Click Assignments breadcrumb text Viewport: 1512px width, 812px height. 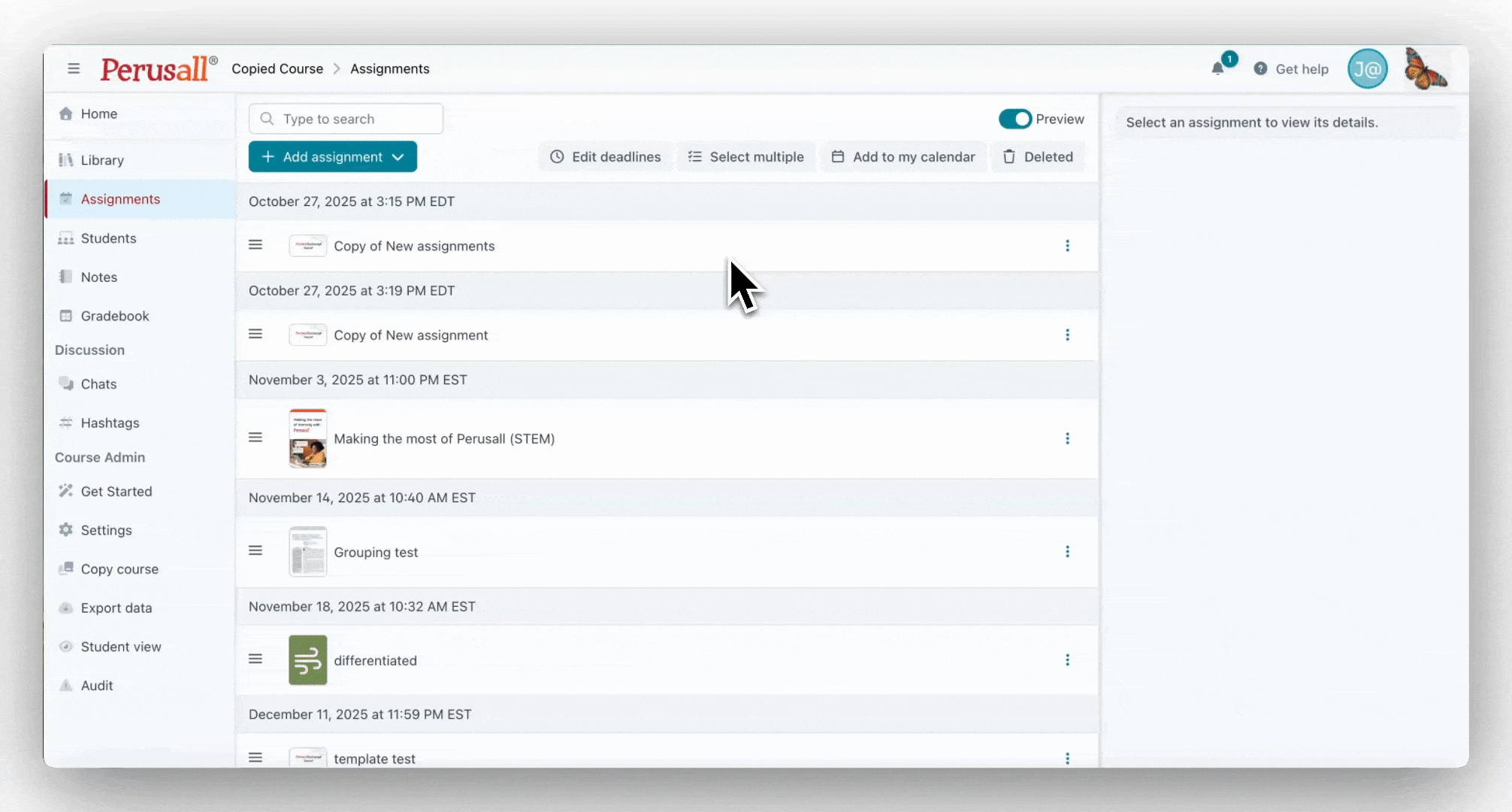[390, 68]
